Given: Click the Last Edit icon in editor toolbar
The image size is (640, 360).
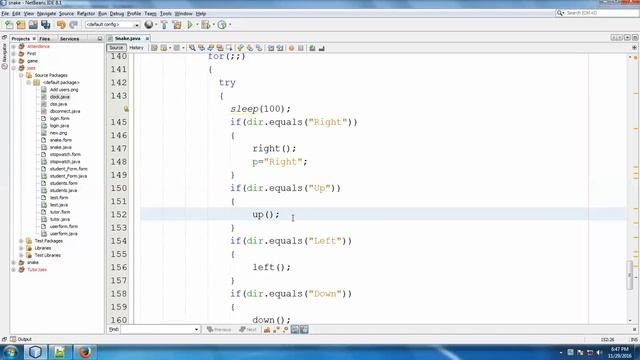Looking at the screenshot, I should coord(154,48).
